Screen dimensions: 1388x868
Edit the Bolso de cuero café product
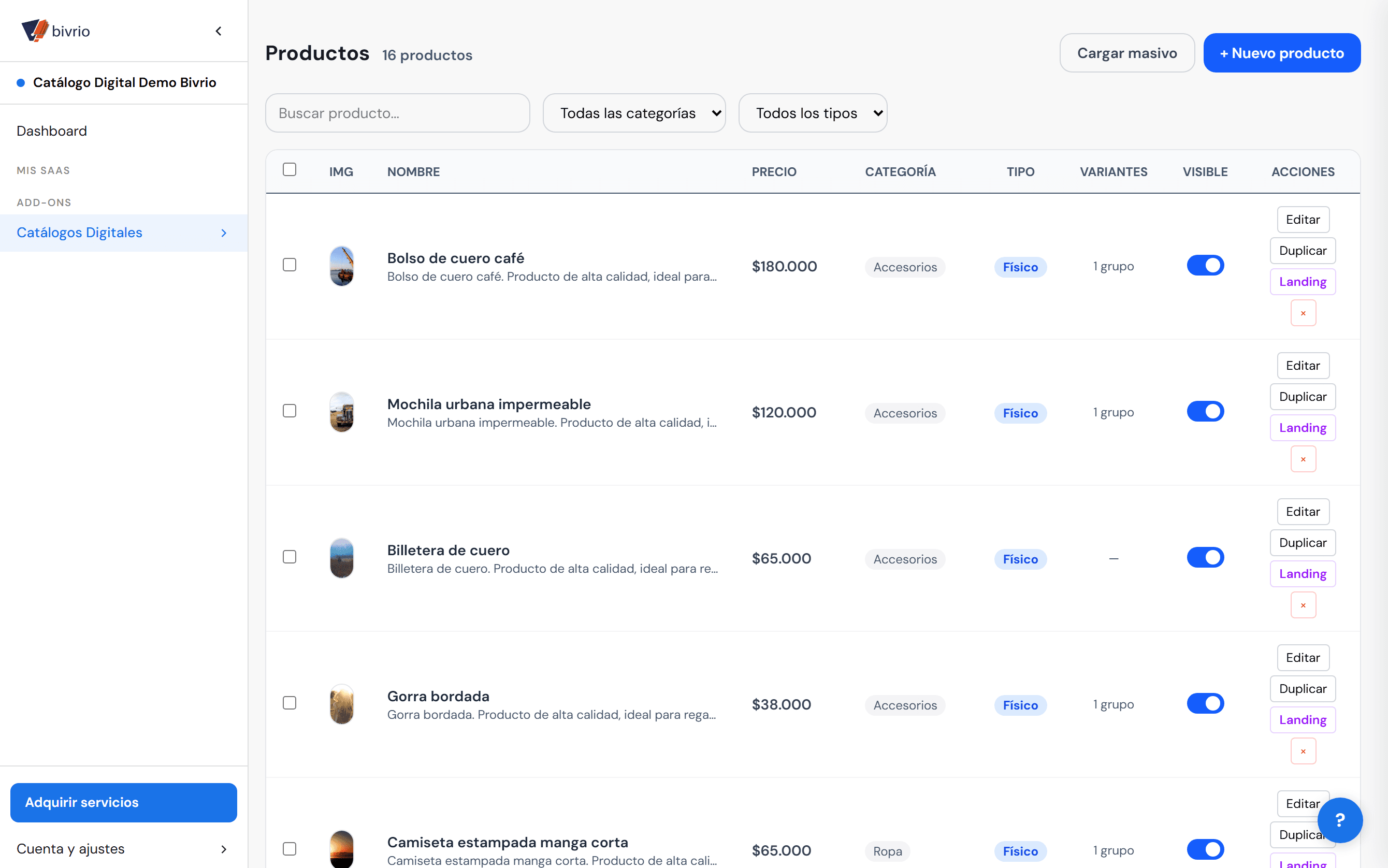tap(1303, 219)
